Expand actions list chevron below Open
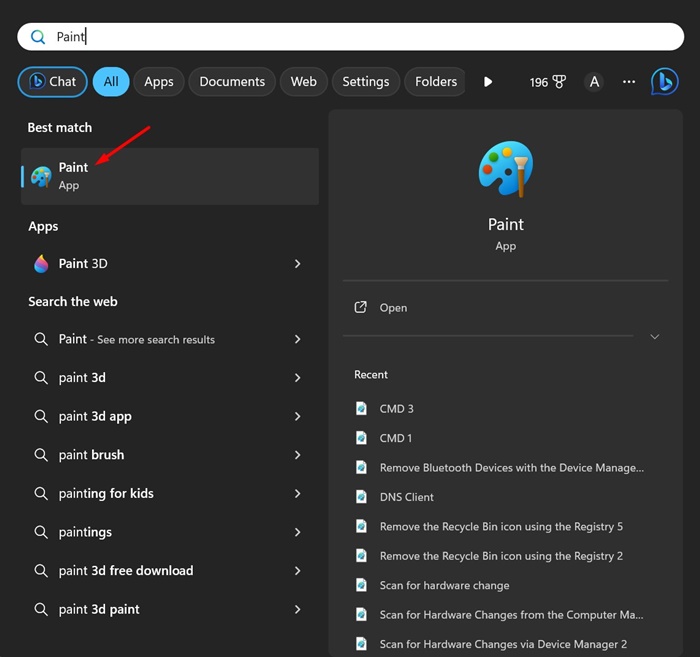700x657 pixels. 655,337
